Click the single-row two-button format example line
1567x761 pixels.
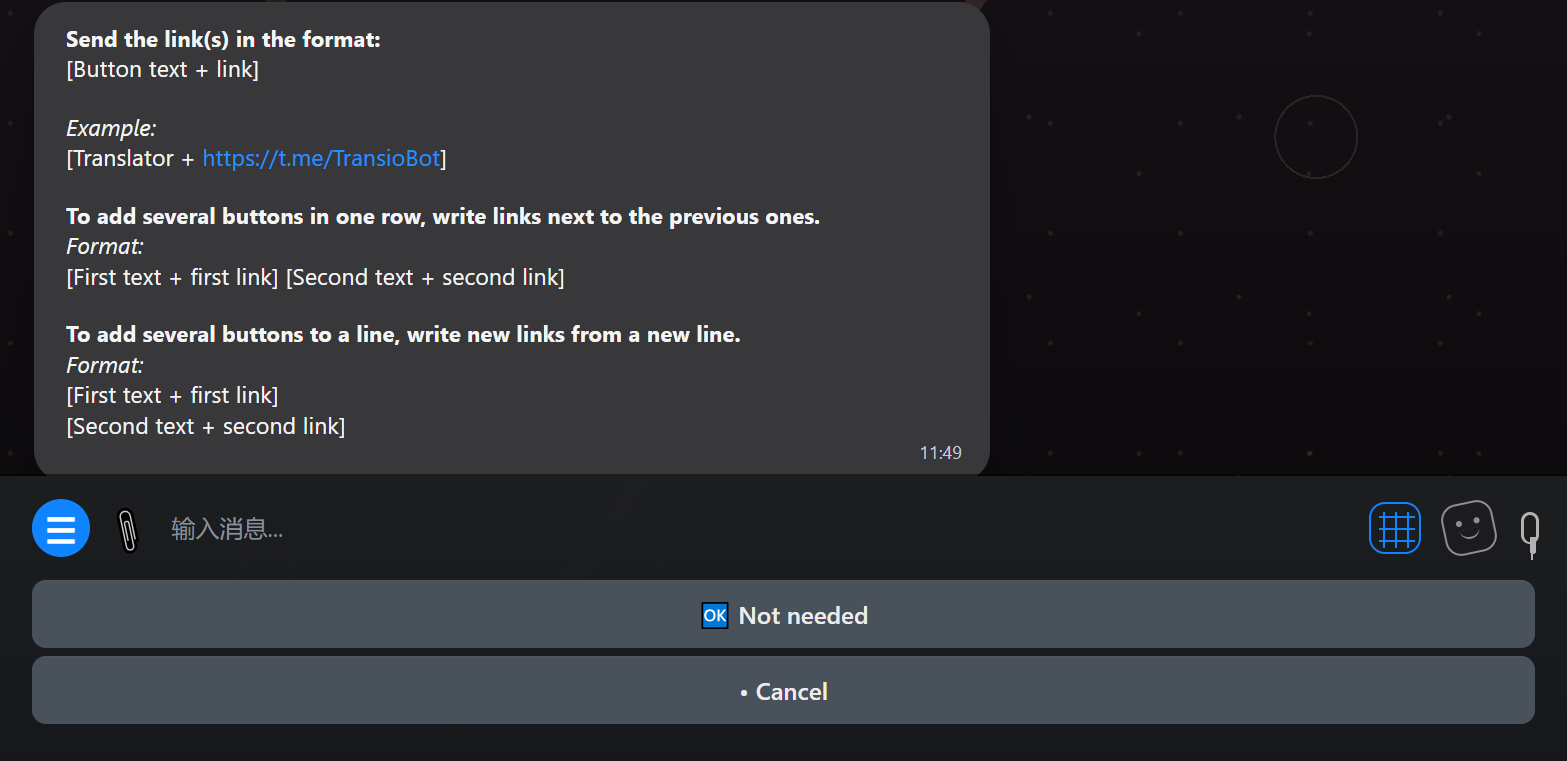coord(315,277)
